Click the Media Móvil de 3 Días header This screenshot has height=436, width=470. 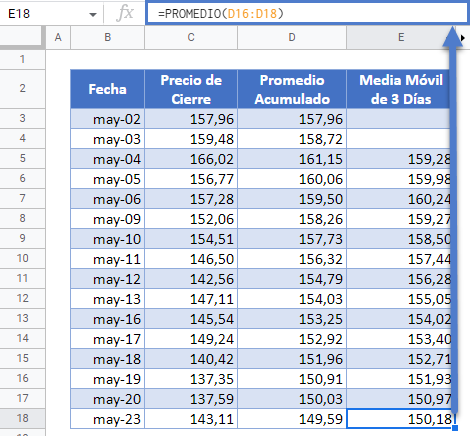tap(400, 89)
